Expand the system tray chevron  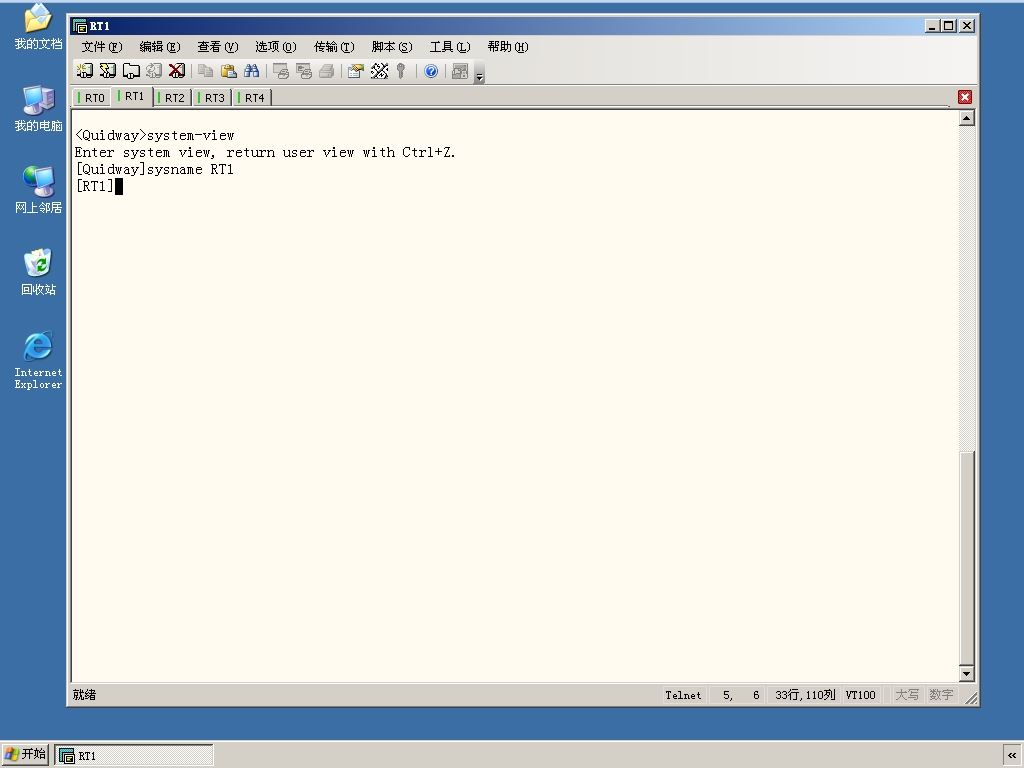[1012, 755]
